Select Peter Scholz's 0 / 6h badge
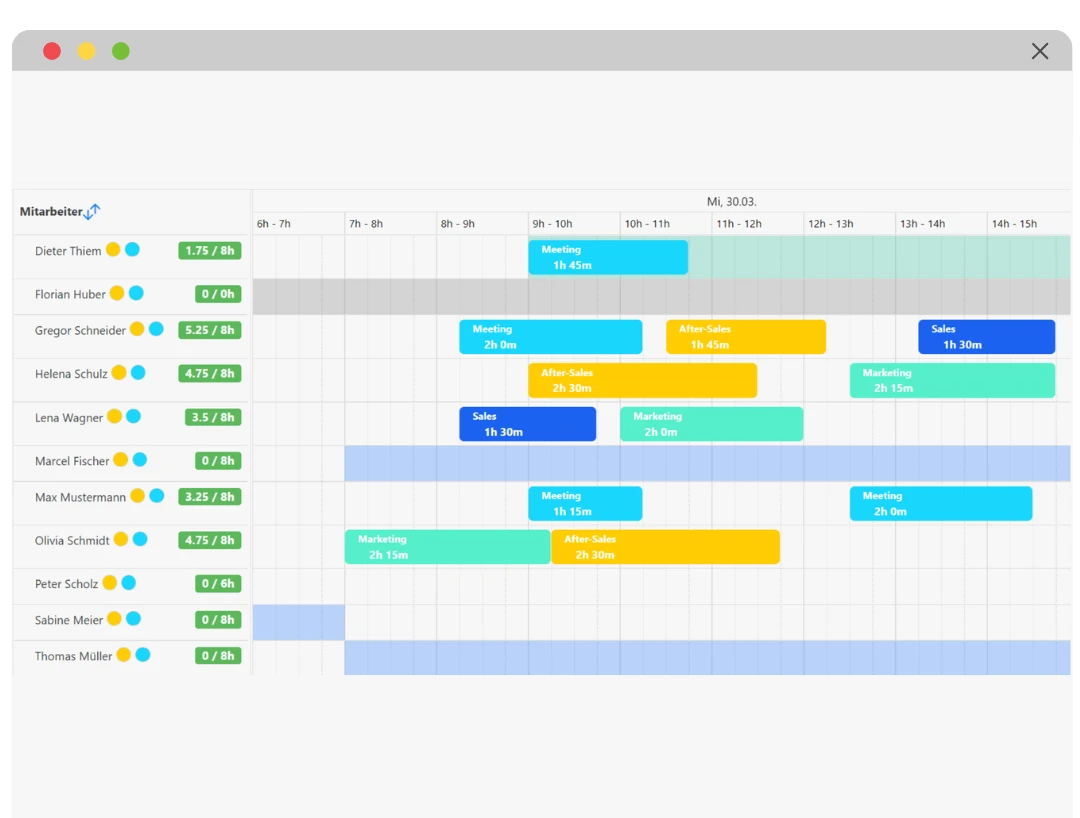The image size is (1080, 818). point(218,583)
